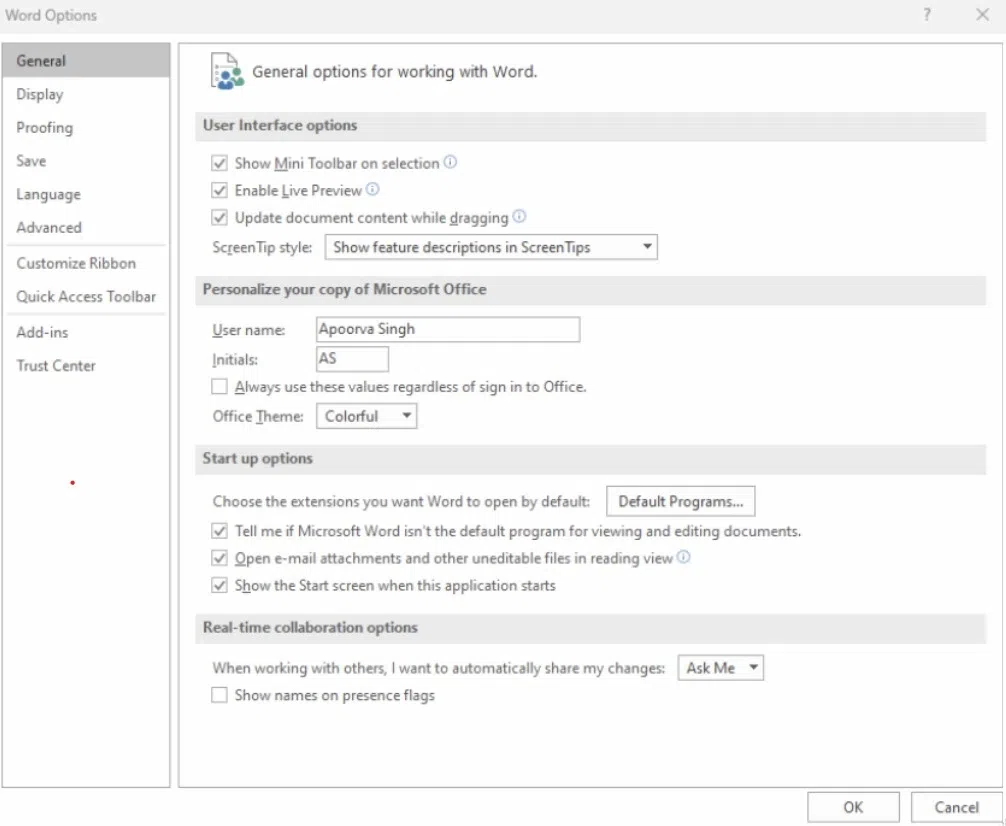Image resolution: width=1006 pixels, height=826 pixels.
Task: Toggle Open e-mail attachments in reading view
Action: (x=219, y=558)
